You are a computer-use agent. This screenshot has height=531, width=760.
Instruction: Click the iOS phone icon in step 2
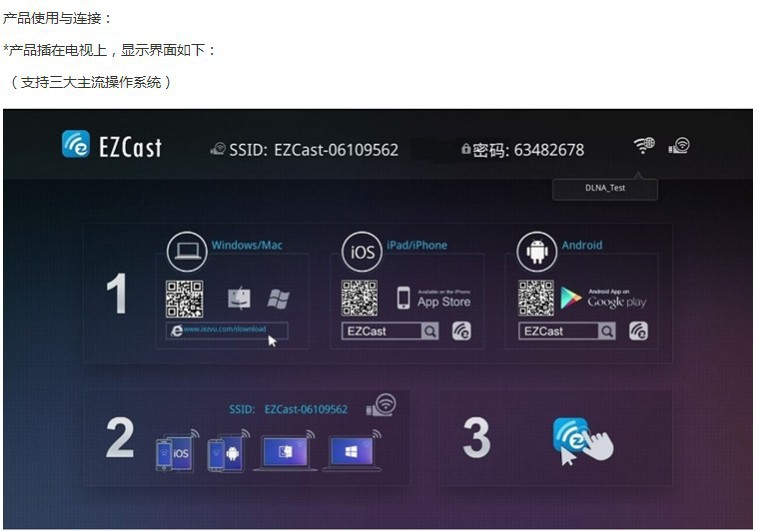174,454
